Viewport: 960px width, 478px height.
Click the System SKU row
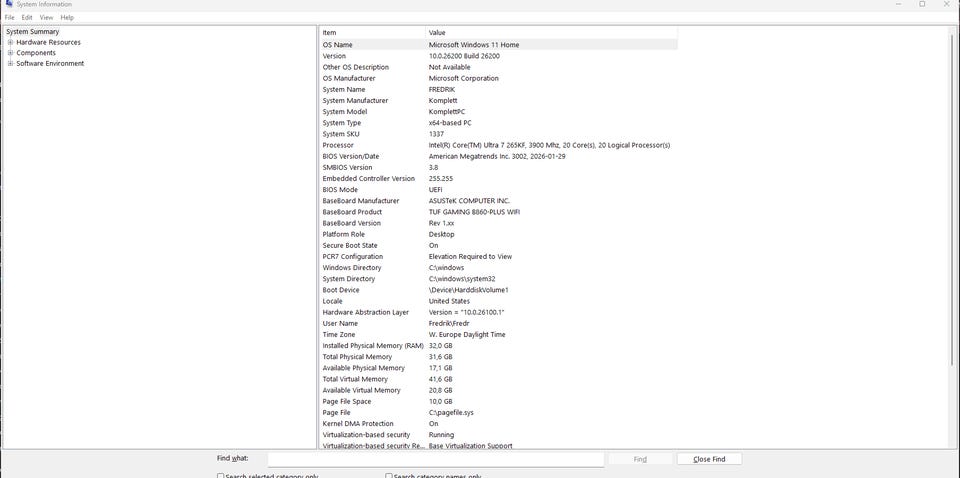(x=498, y=134)
